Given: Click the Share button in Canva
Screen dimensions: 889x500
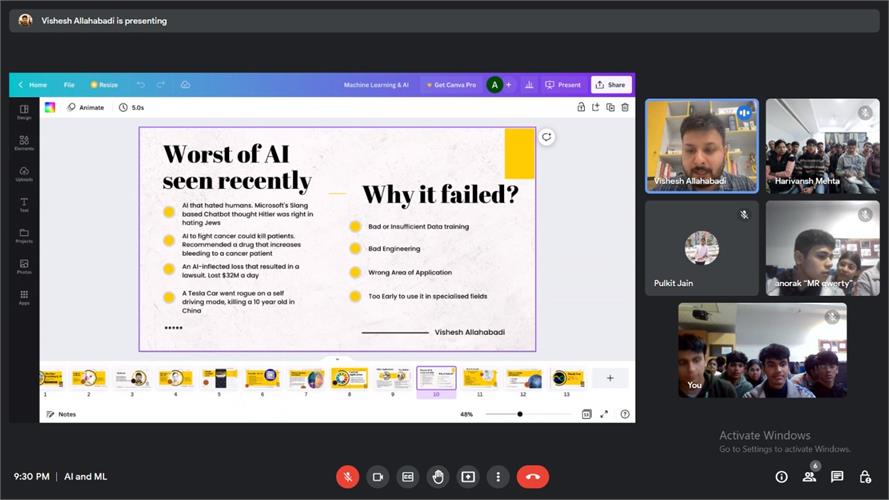Looking at the screenshot, I should [611, 85].
